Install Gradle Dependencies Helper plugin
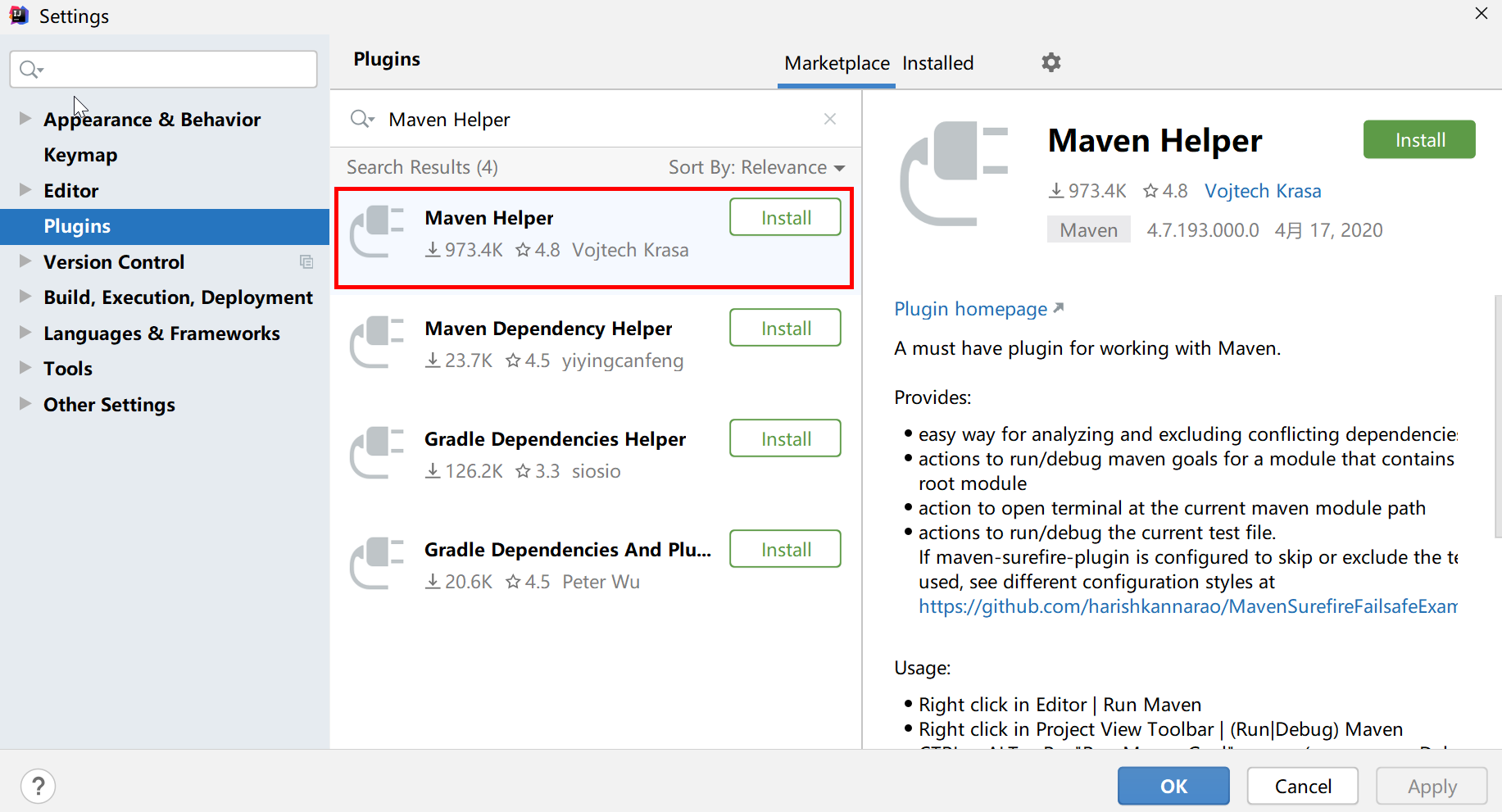 coord(785,438)
